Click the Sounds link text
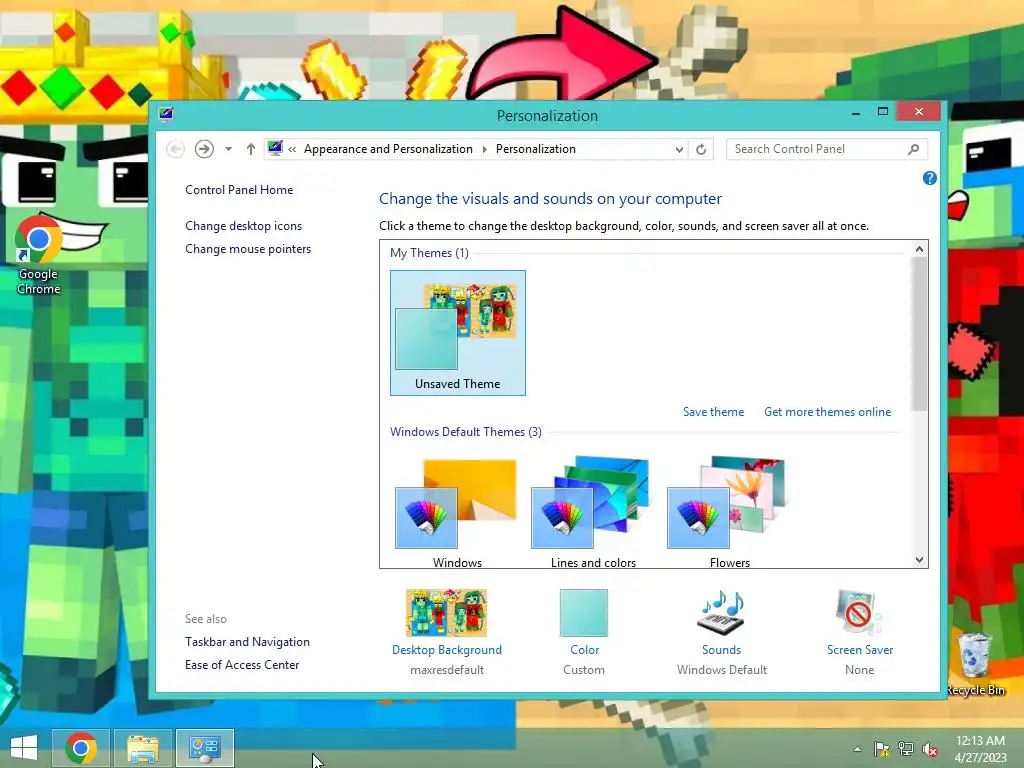The width and height of the screenshot is (1024, 768). click(722, 650)
